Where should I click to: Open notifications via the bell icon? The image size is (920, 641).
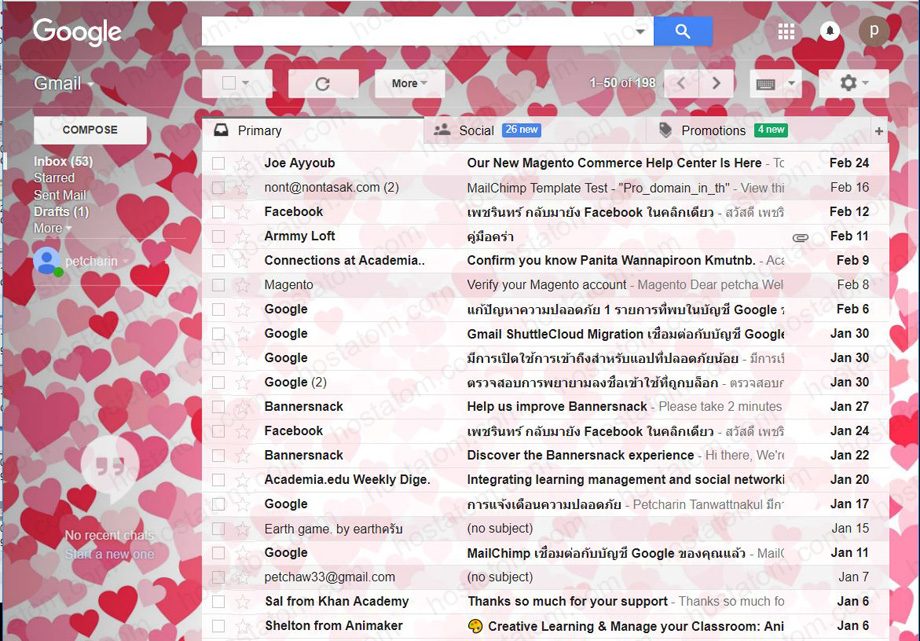830,31
